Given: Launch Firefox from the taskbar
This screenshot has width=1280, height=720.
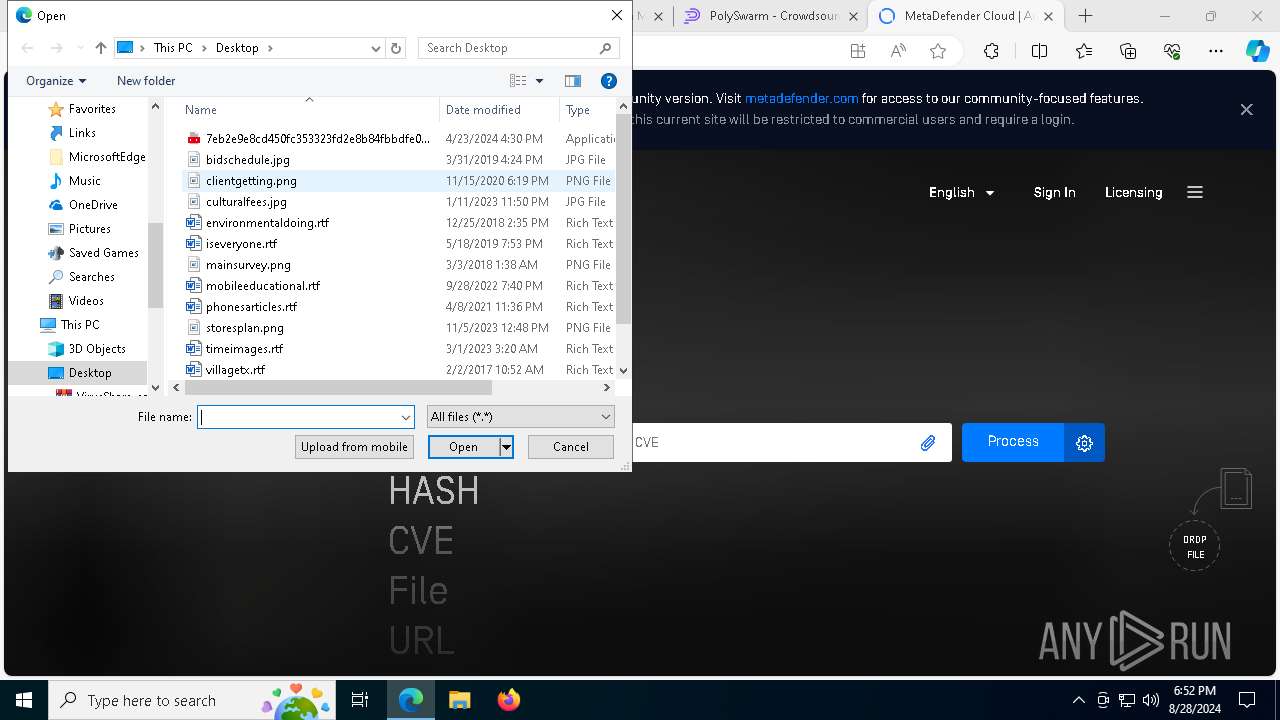Looking at the screenshot, I should (x=508, y=700).
